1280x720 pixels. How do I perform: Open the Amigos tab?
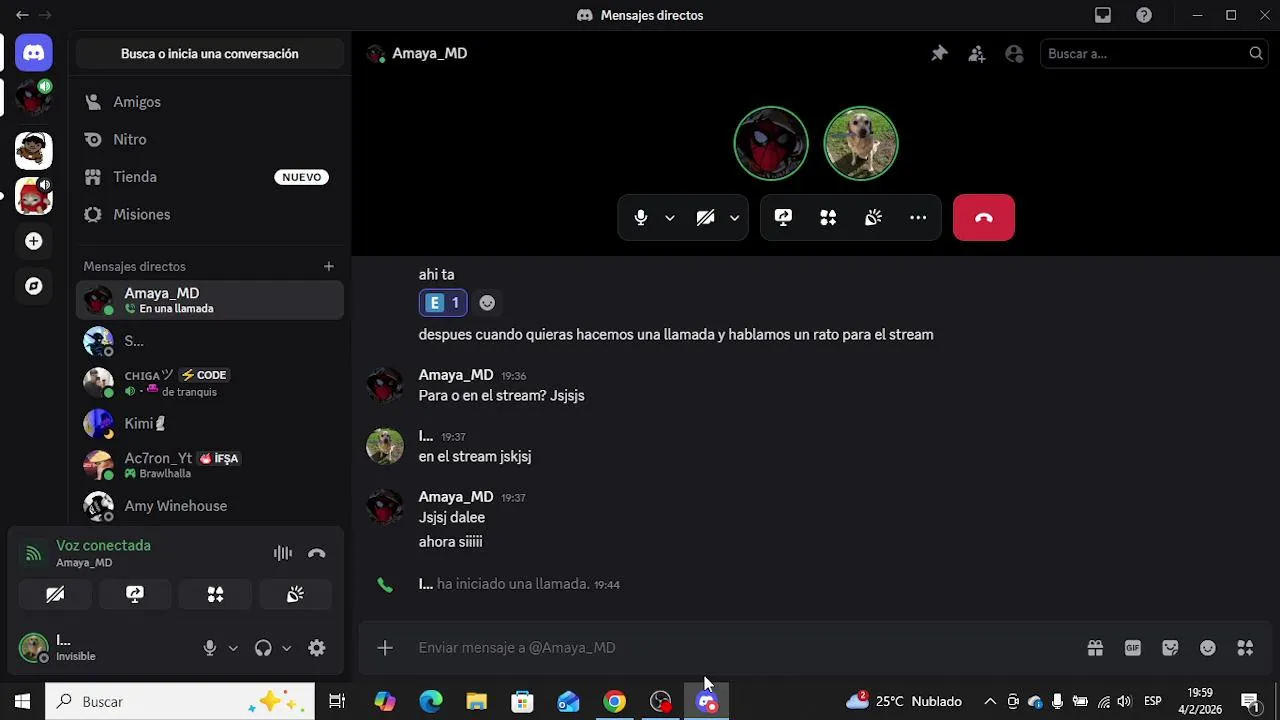210,102
